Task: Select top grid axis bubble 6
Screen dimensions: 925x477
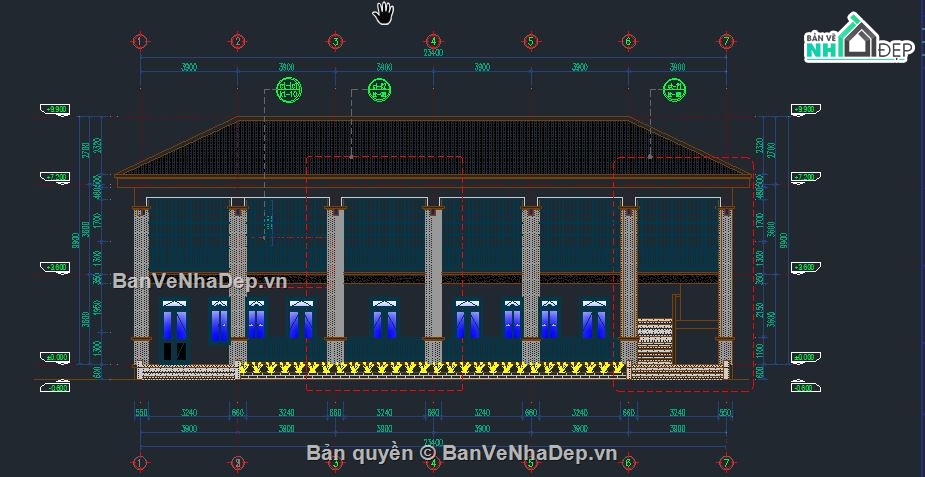Action: [628, 41]
